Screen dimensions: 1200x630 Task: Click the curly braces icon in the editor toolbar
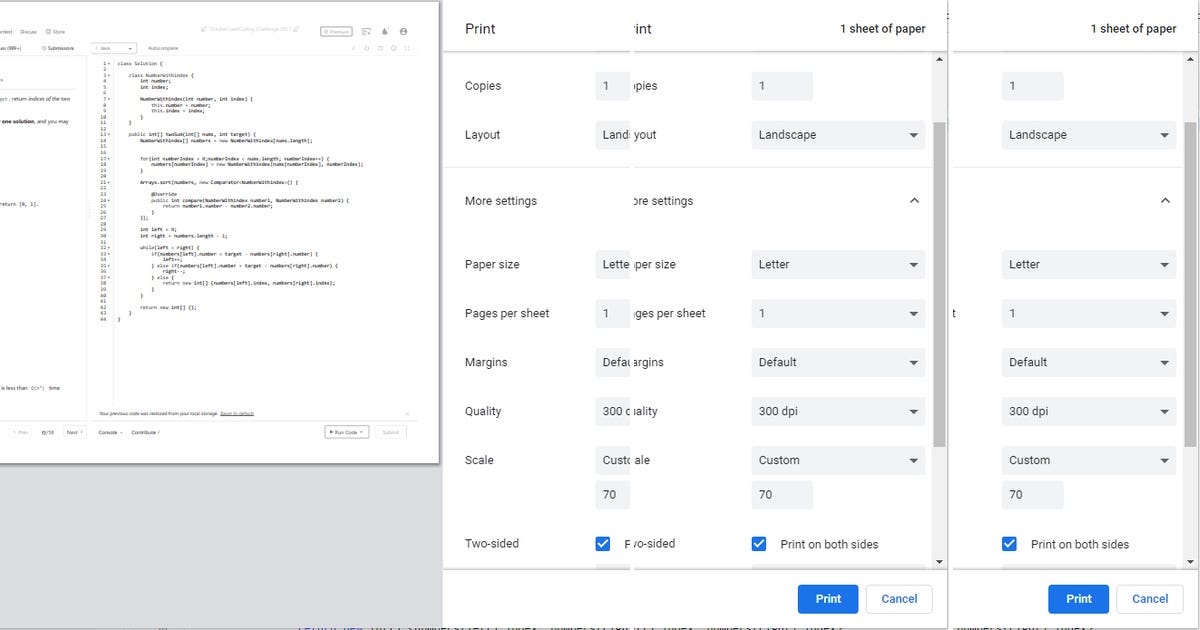[366, 48]
